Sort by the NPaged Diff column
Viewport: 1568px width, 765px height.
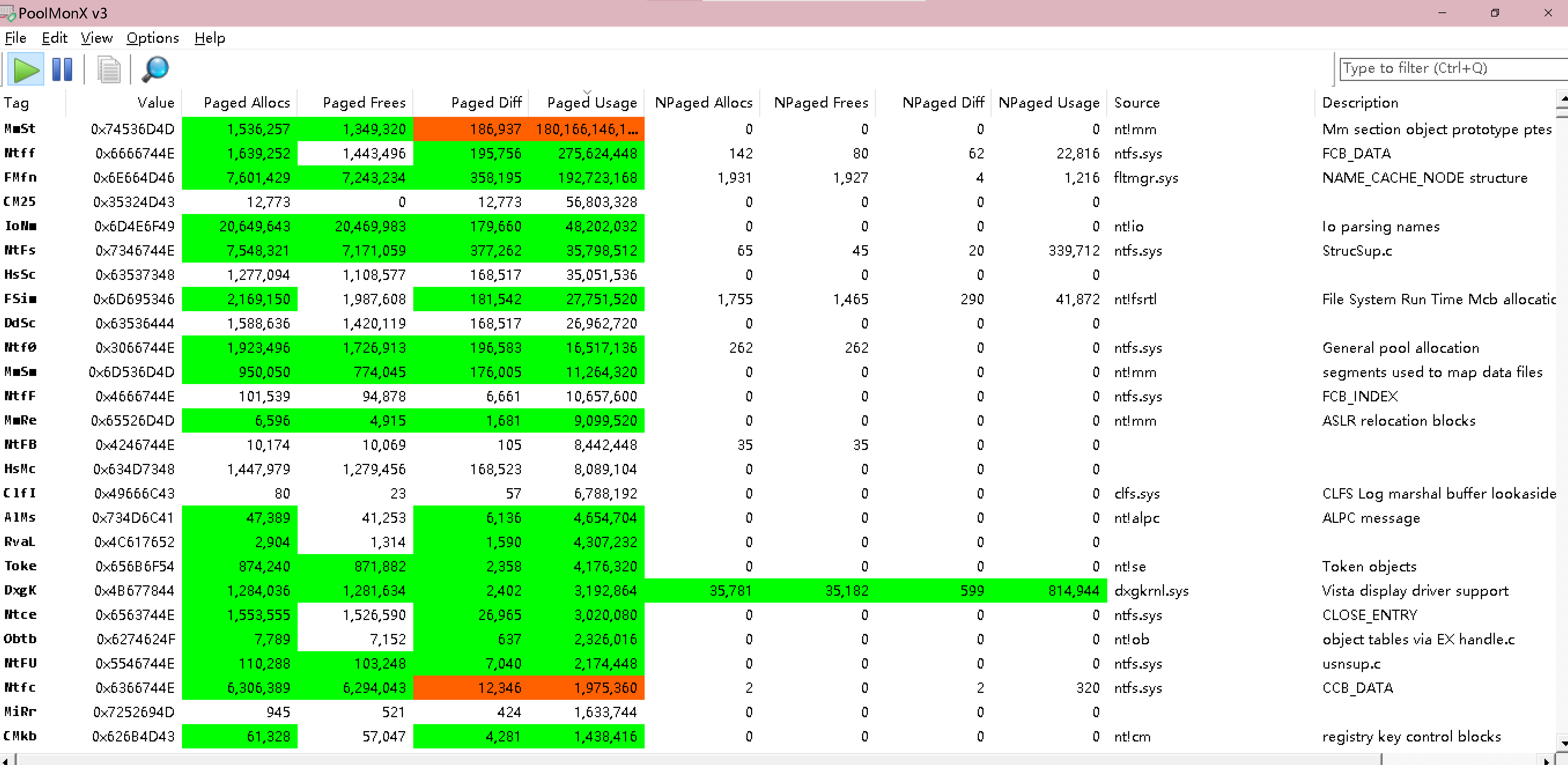(x=942, y=102)
